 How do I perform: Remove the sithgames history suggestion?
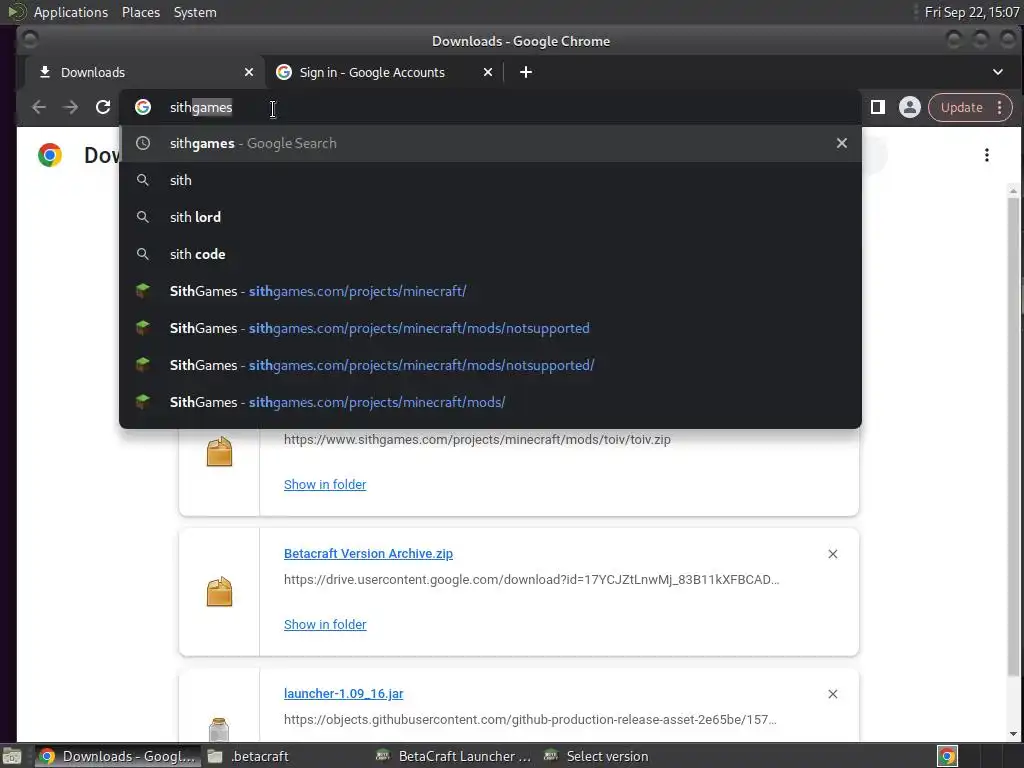(842, 143)
